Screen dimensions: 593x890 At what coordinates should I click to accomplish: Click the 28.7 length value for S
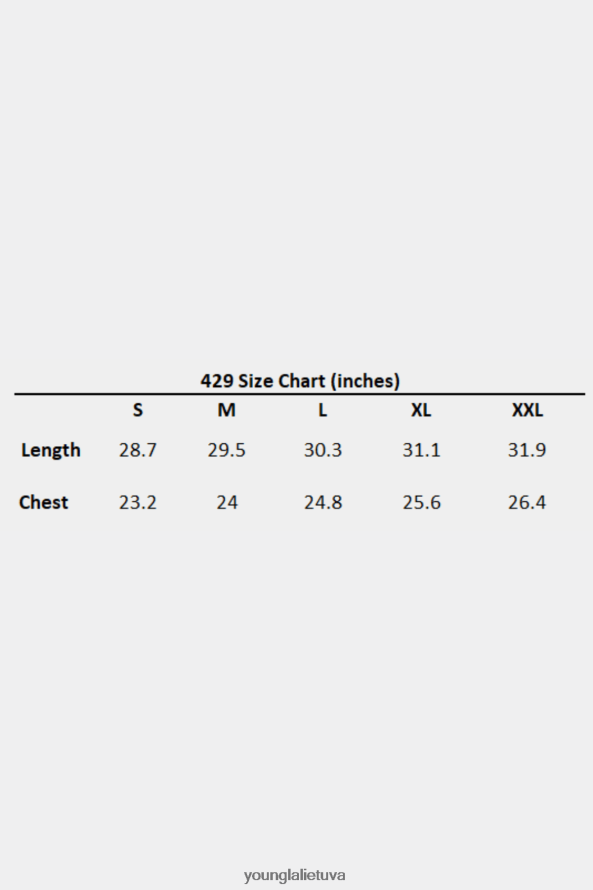pyautogui.click(x=137, y=450)
